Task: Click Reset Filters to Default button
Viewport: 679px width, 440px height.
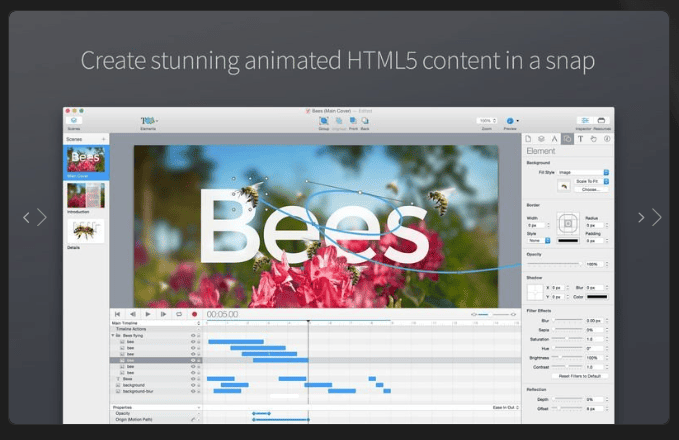Action: pos(579,376)
